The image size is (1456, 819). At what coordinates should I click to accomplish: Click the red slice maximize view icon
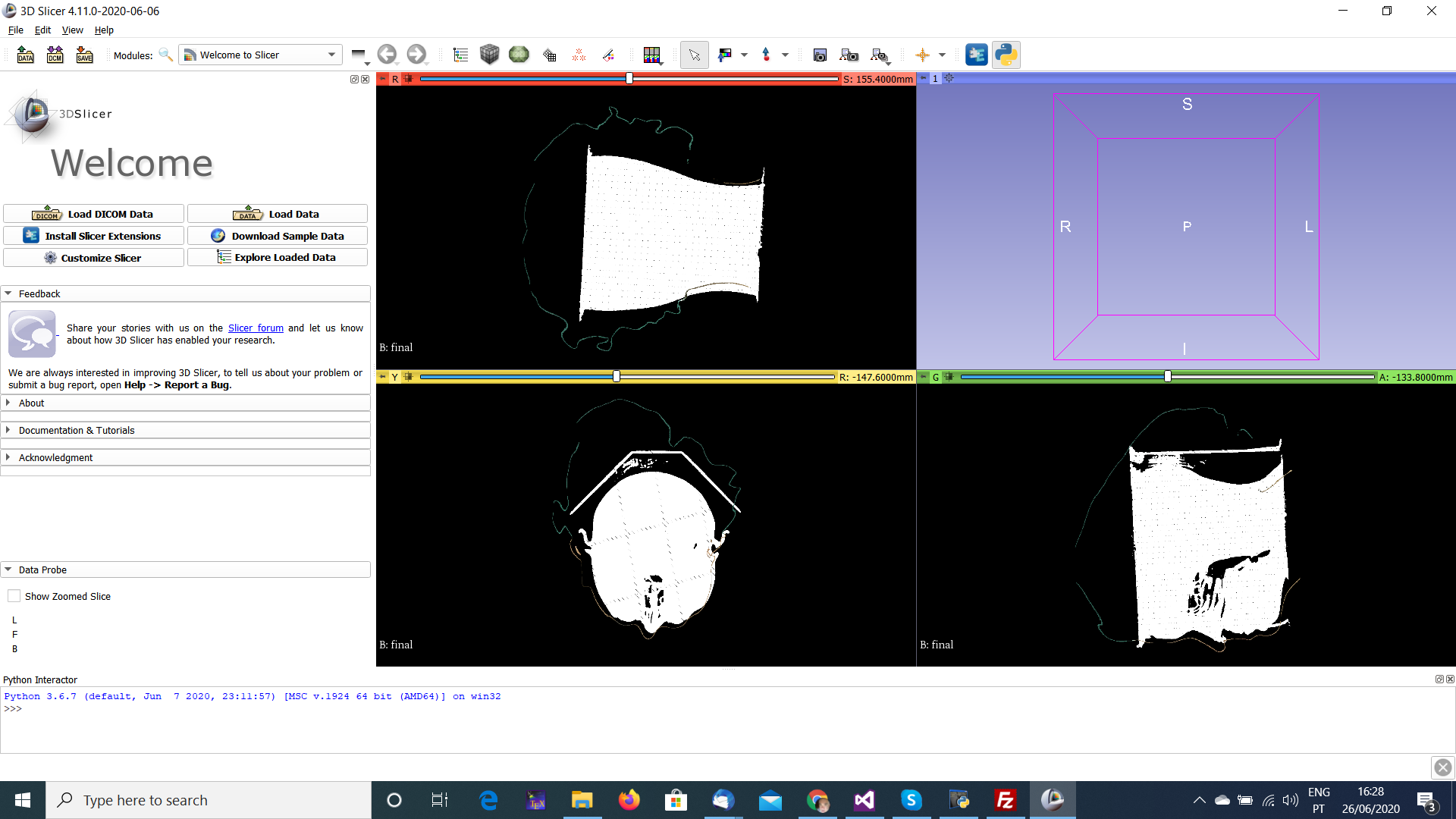pyautogui.click(x=408, y=79)
